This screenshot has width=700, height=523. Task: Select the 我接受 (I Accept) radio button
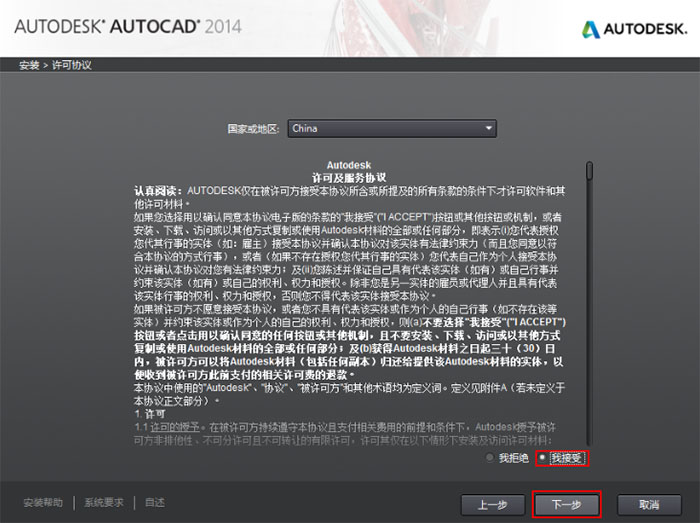tap(542, 458)
